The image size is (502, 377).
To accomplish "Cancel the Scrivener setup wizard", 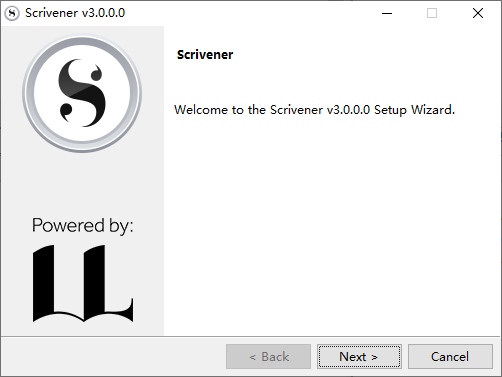I will coord(450,356).
